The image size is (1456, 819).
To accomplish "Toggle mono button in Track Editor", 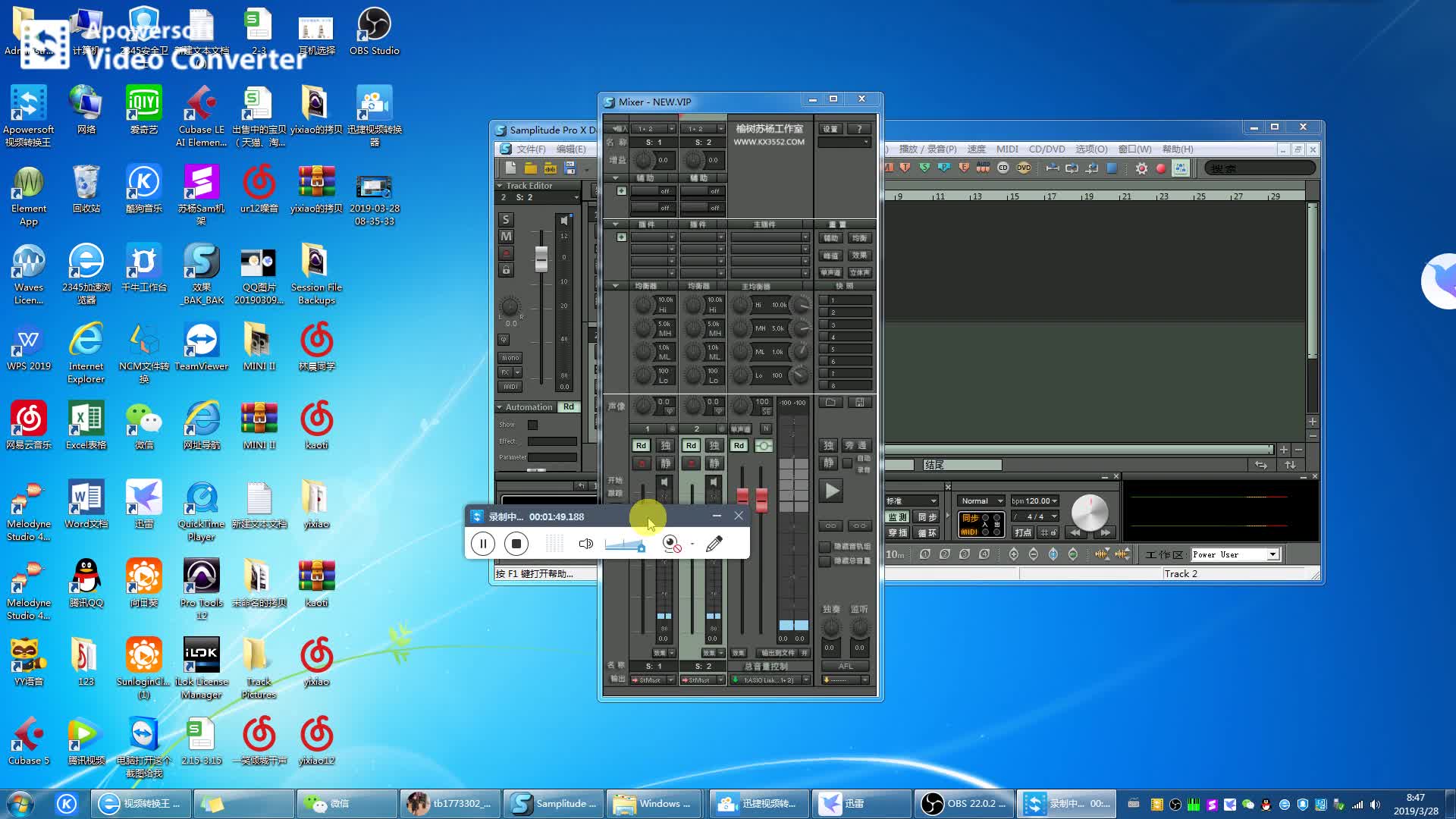I will coord(510,358).
